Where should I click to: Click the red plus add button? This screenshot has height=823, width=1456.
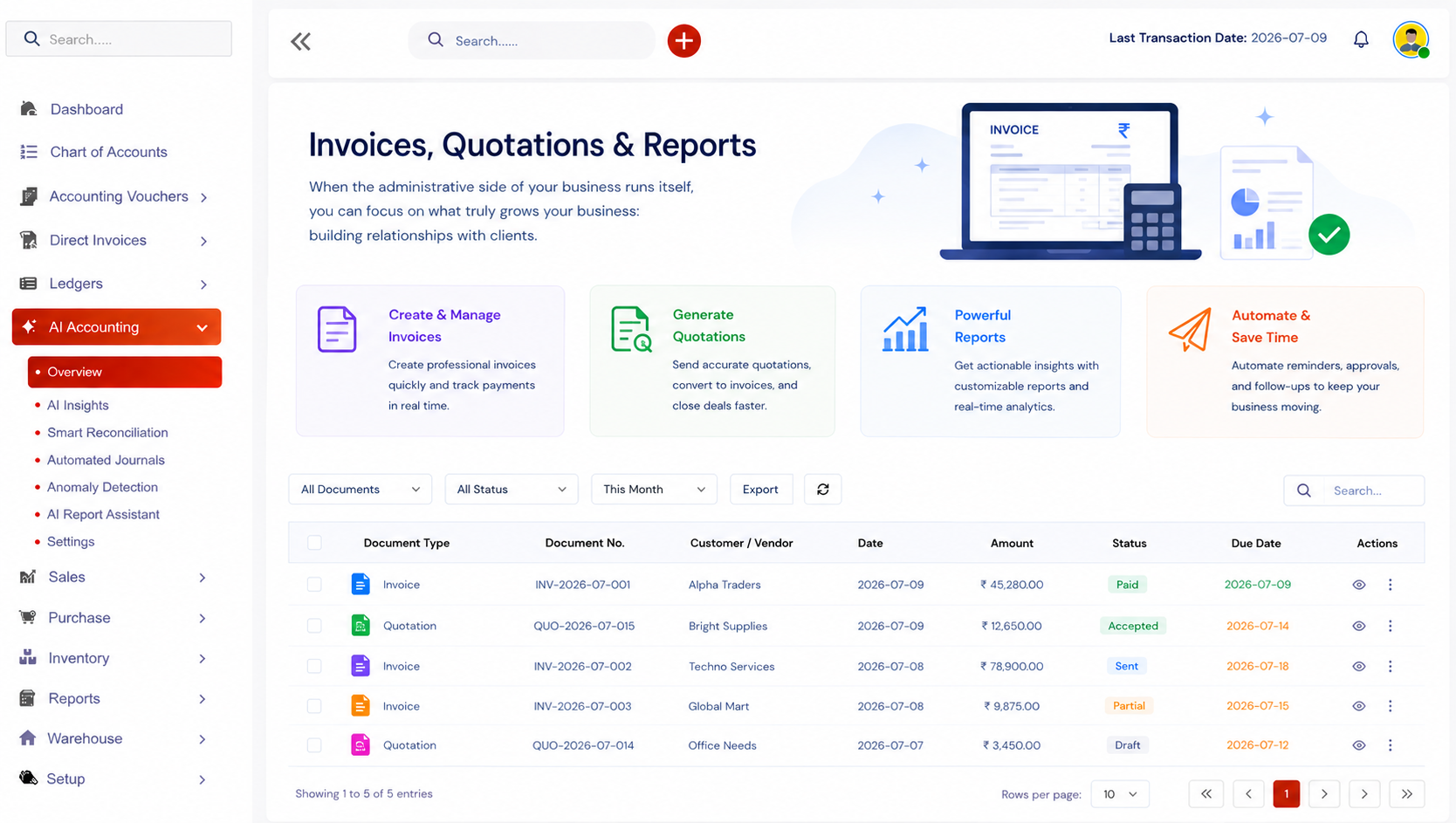pyautogui.click(x=683, y=41)
